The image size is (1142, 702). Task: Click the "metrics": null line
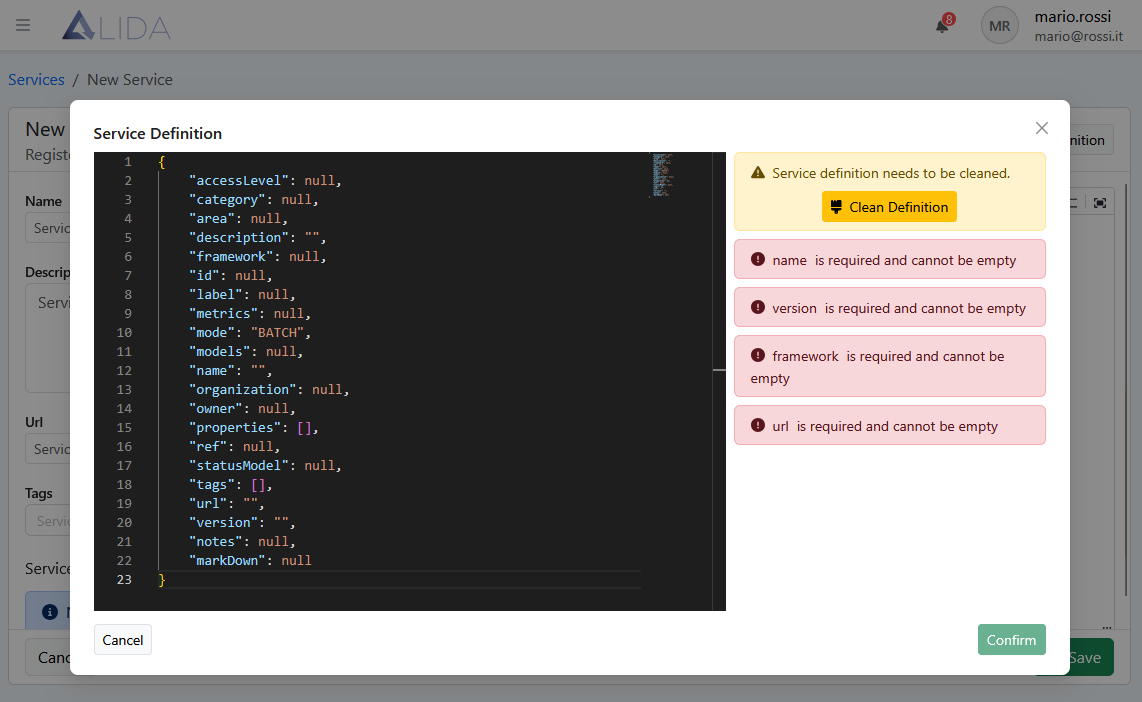pos(250,313)
